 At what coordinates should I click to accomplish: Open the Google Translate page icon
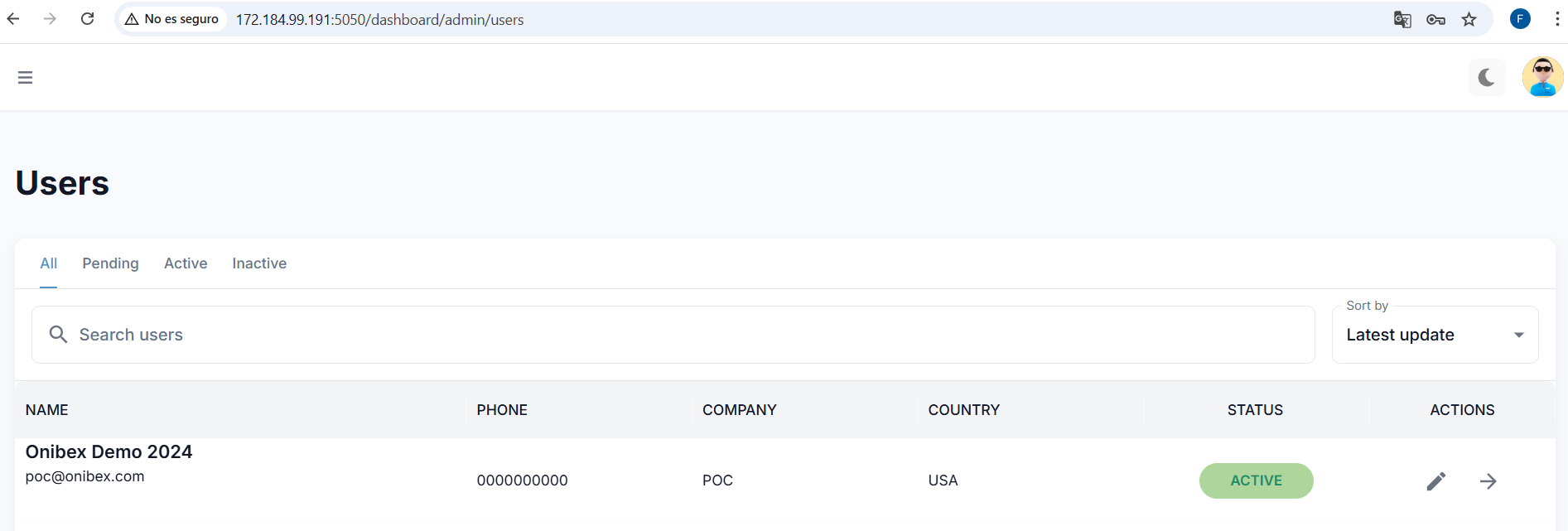pyautogui.click(x=1402, y=19)
